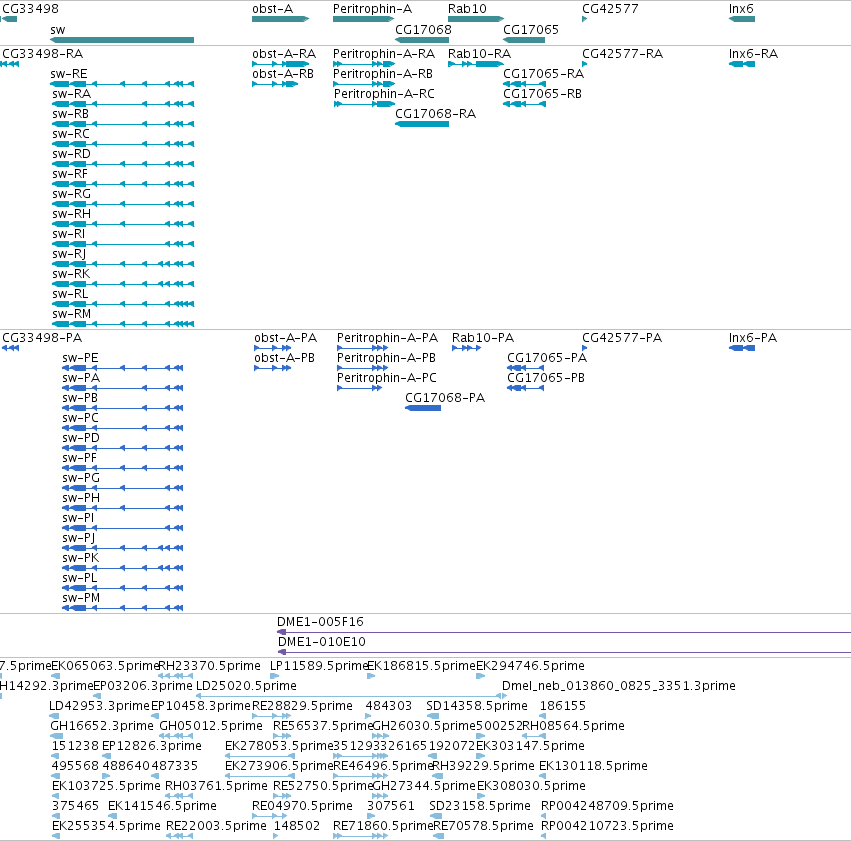
Task: Select the Rab10-RA transcript
Action: coord(476,64)
